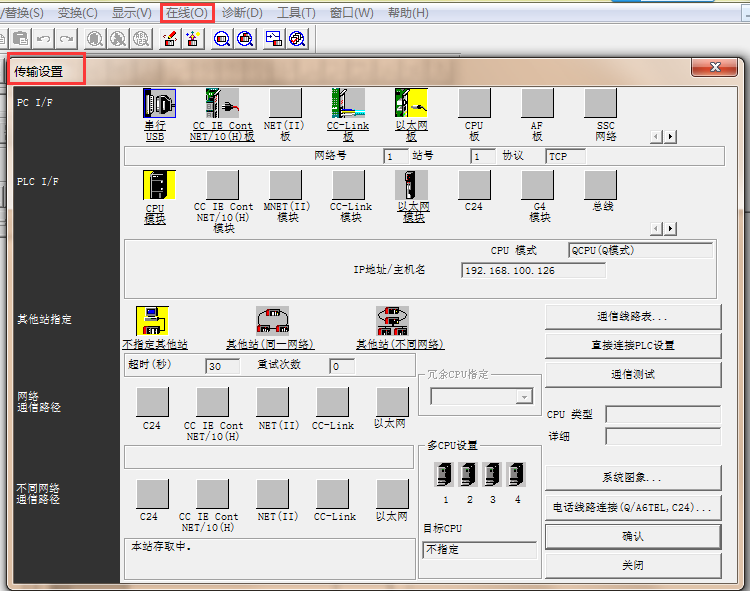The image size is (750, 591).
Task: Click the 目标CPU field showing 不指定
Action: [479, 550]
